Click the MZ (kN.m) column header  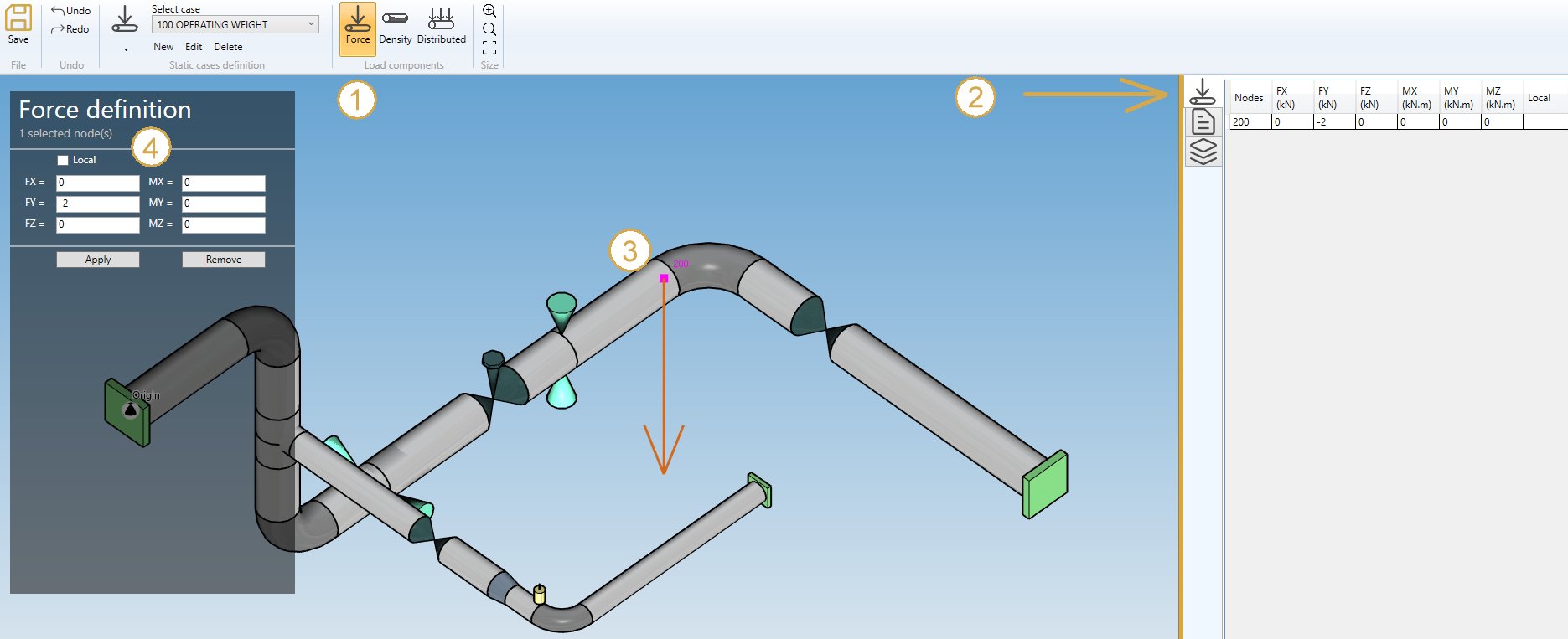pyautogui.click(x=1502, y=98)
